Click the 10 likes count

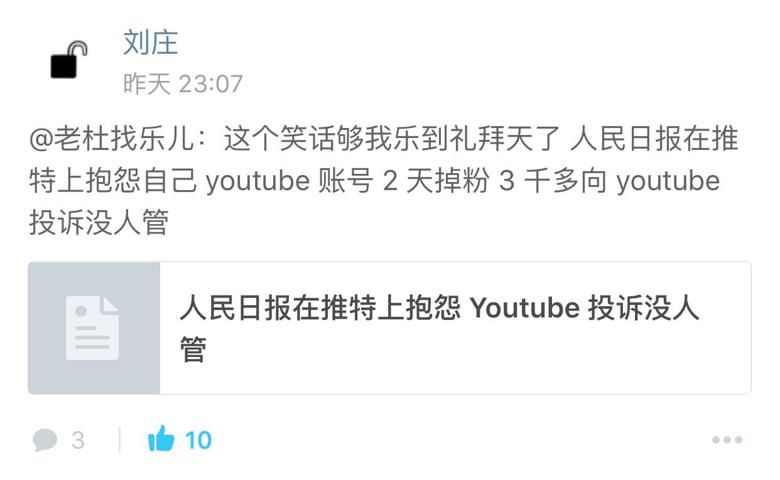tap(198, 440)
